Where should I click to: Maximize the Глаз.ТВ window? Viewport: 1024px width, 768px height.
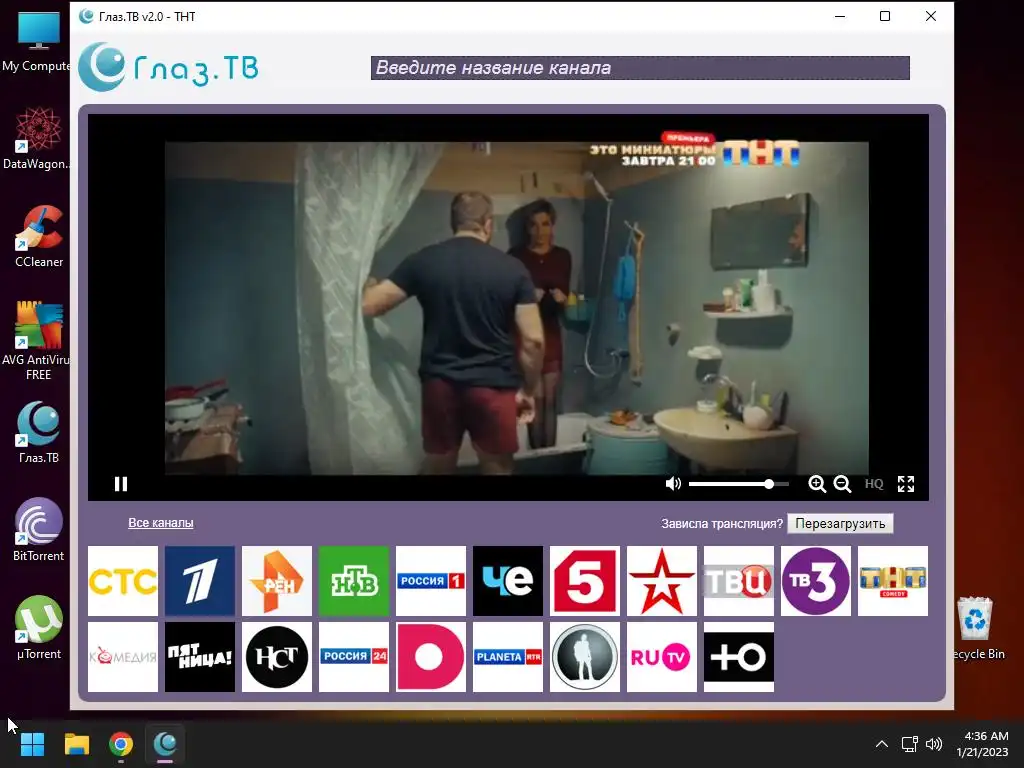[x=885, y=16]
